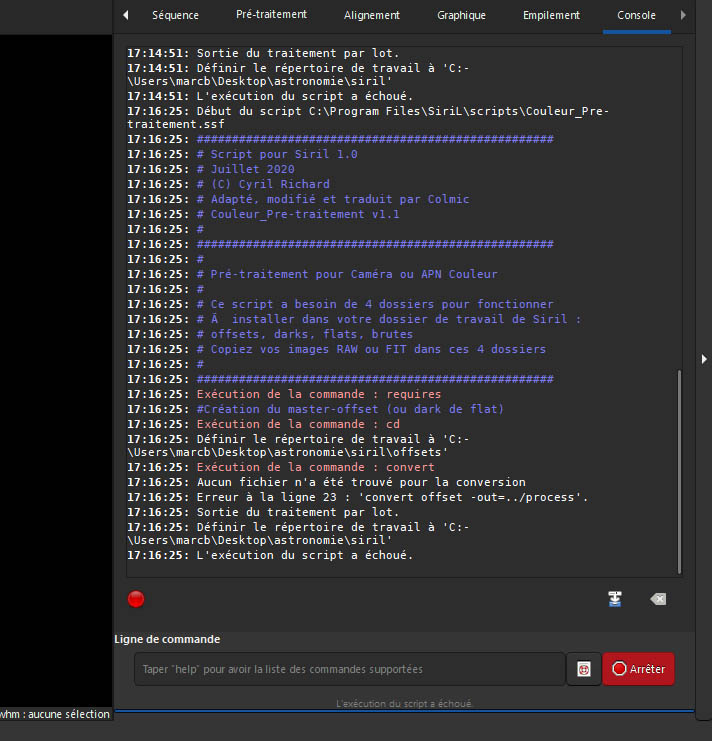Click the 'offsets, darks, flats, brutes' line

tap(270, 334)
